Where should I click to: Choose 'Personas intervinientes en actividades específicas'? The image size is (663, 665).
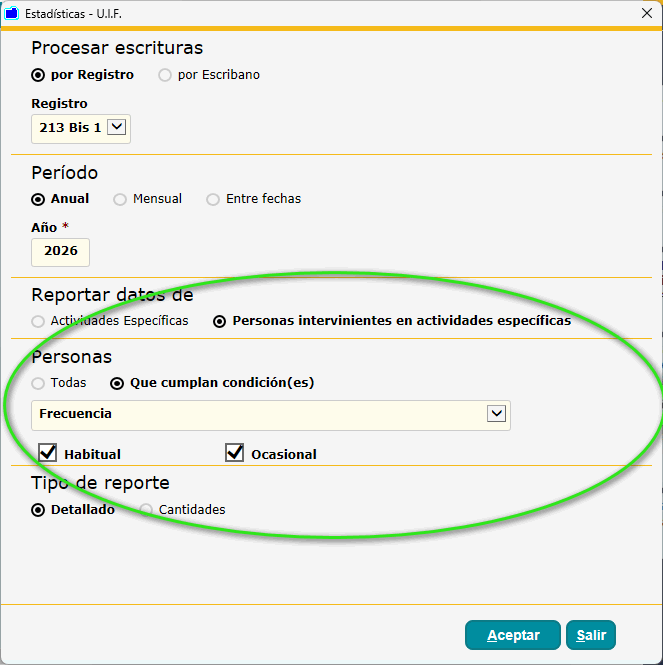220,322
